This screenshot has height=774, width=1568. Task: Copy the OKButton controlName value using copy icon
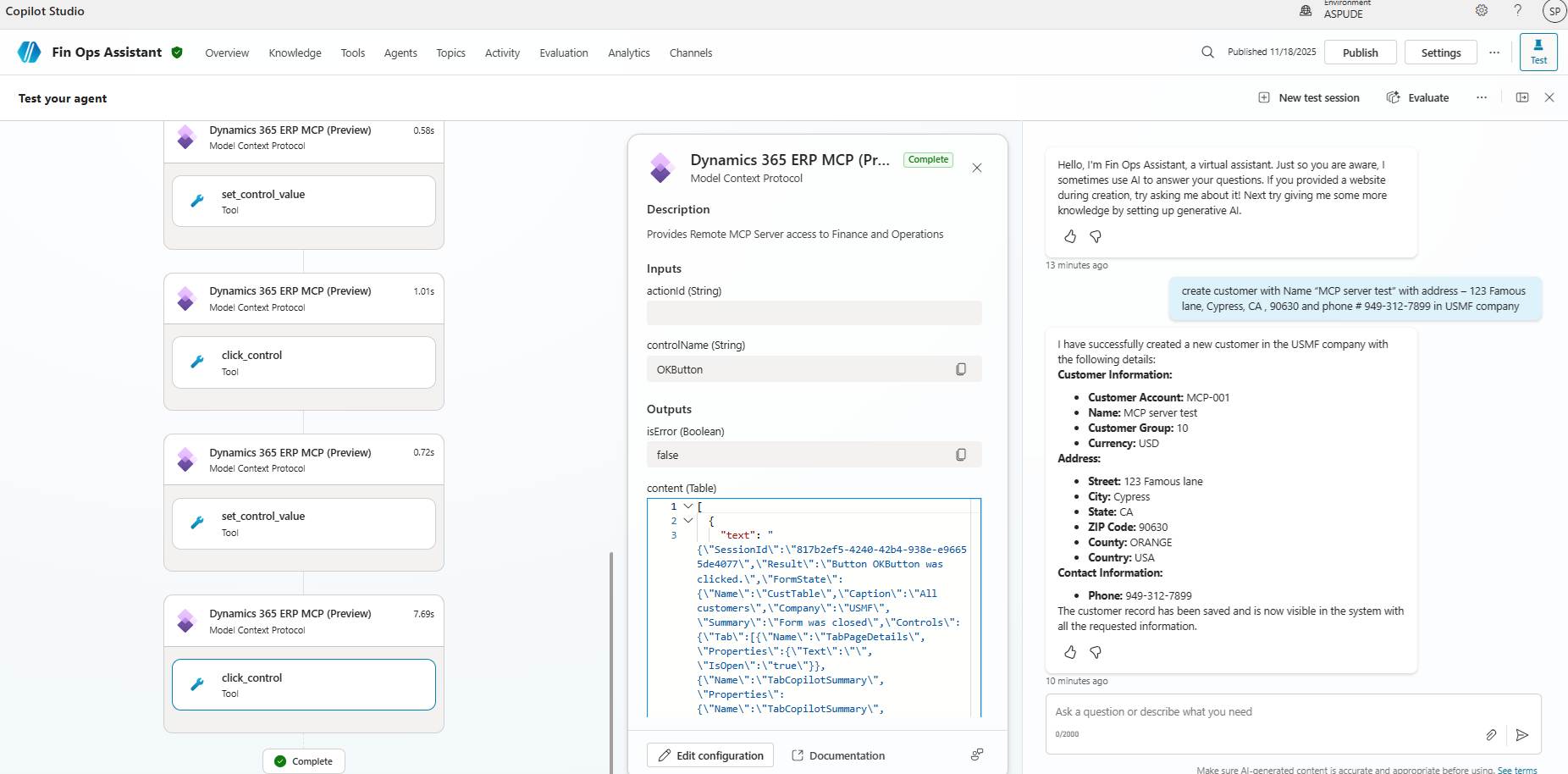point(961,368)
